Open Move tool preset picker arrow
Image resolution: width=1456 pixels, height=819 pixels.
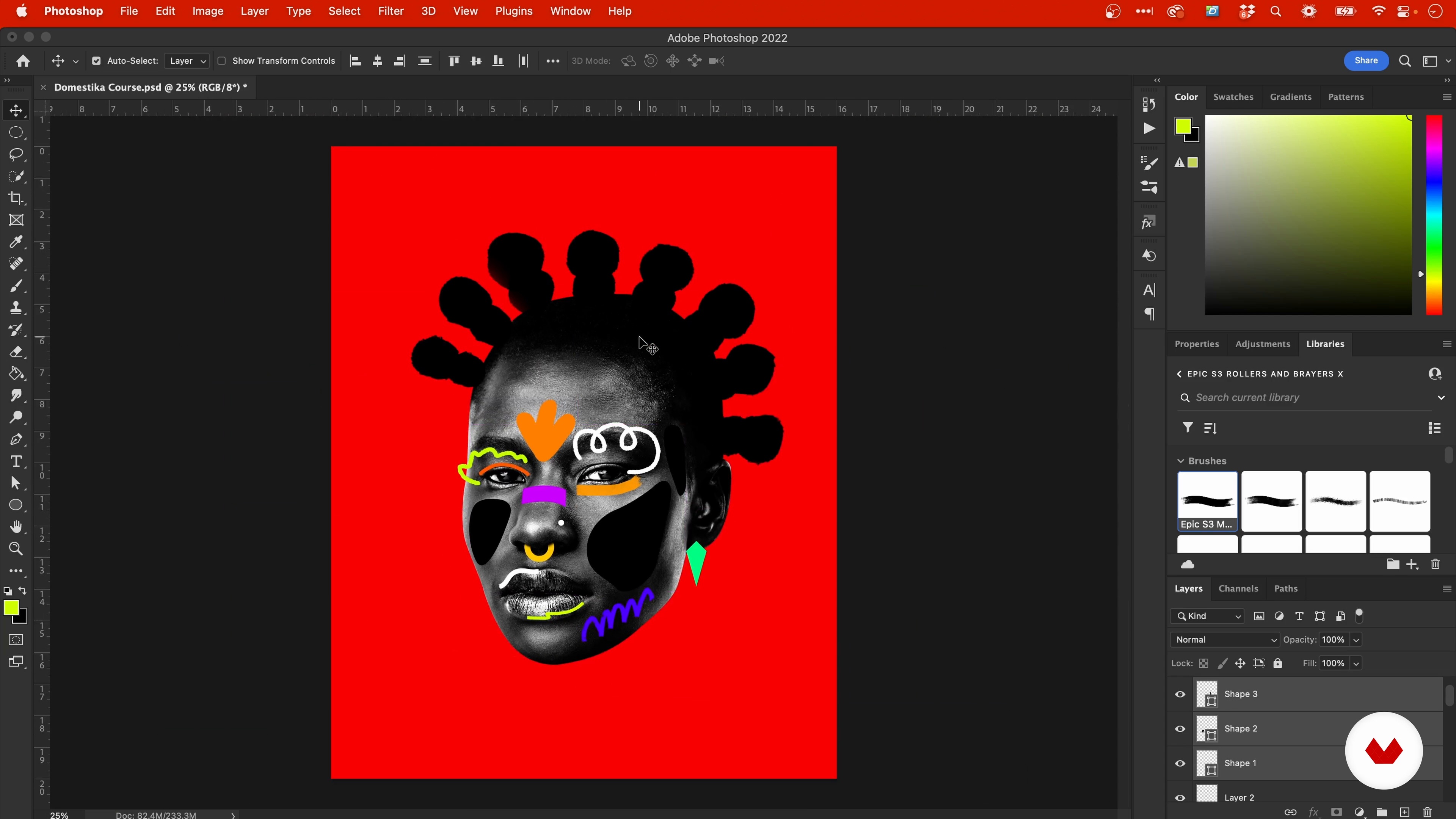click(76, 61)
